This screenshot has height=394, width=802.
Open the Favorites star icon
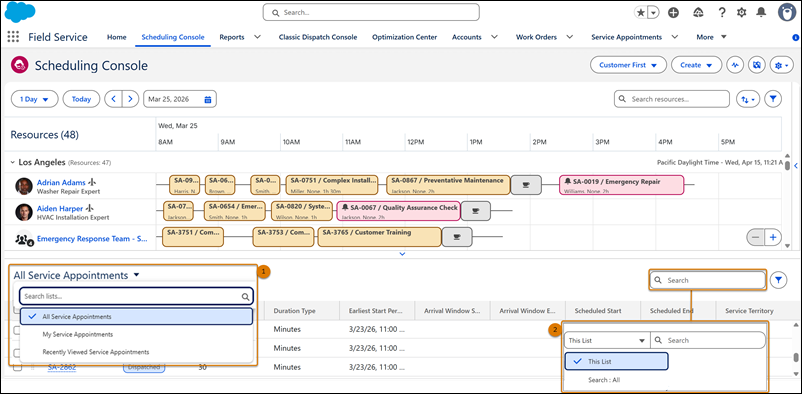640,13
